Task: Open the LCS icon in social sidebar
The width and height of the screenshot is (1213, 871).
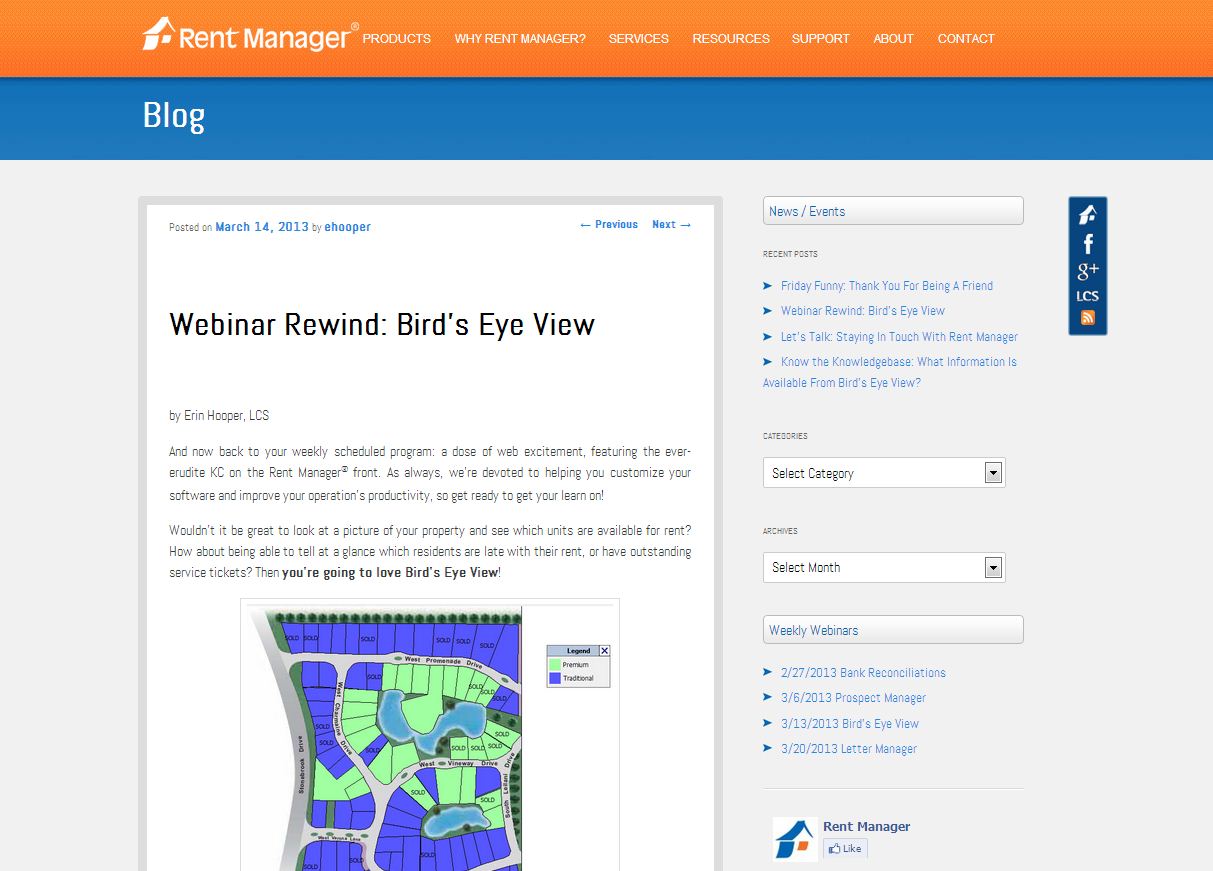Action: 1088,296
